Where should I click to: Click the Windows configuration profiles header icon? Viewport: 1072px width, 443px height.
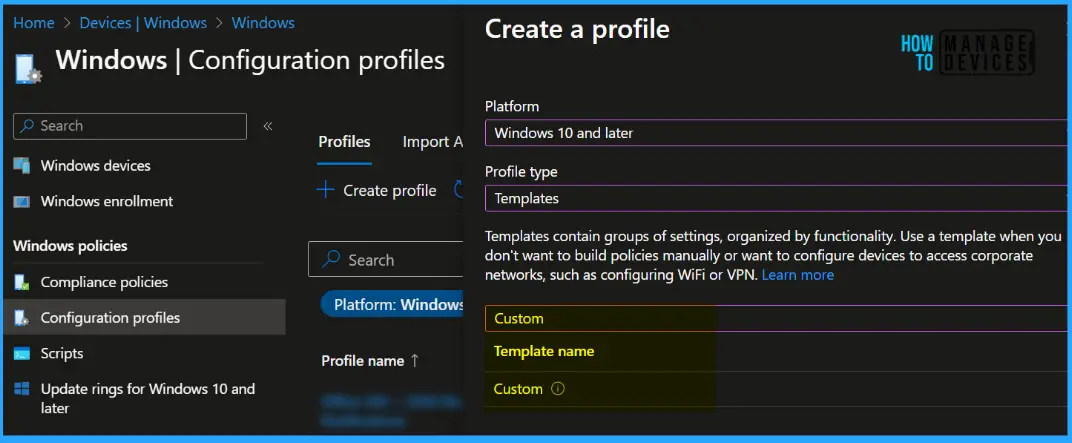point(28,68)
